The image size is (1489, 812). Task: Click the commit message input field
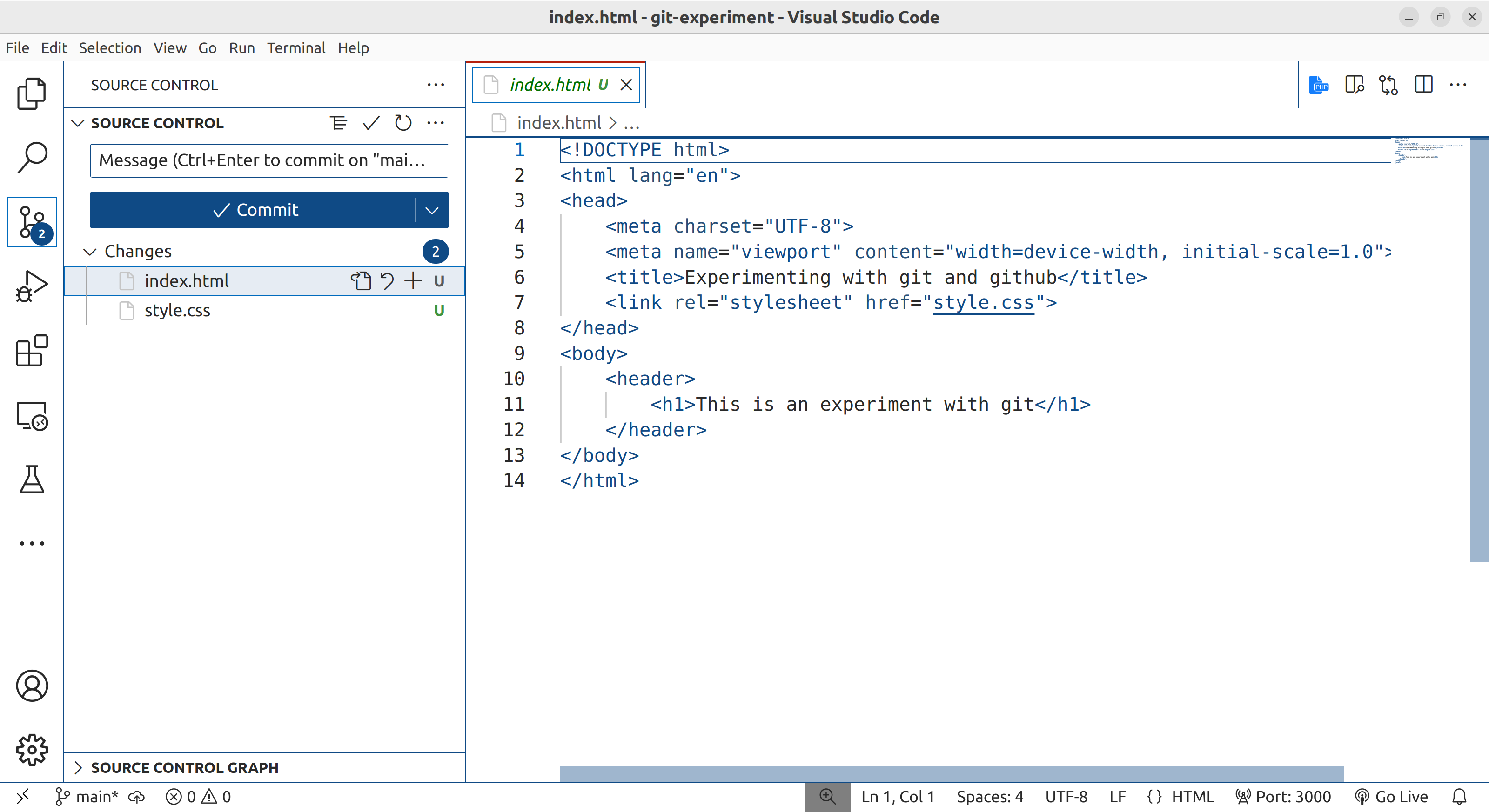click(x=268, y=159)
